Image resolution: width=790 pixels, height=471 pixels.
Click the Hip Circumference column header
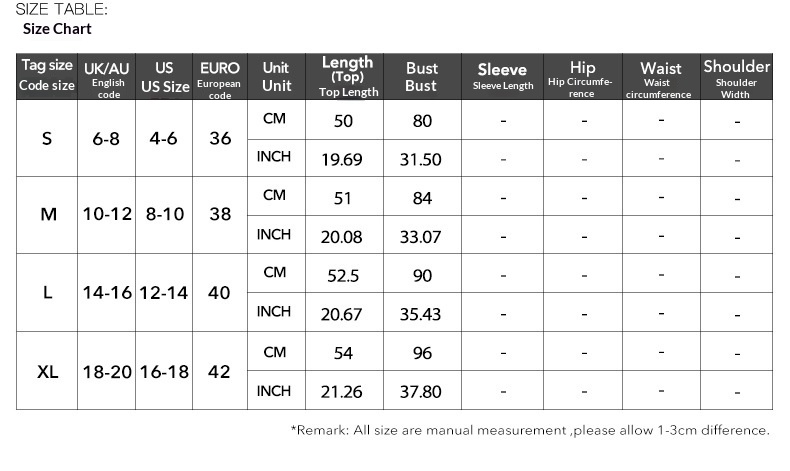point(582,78)
